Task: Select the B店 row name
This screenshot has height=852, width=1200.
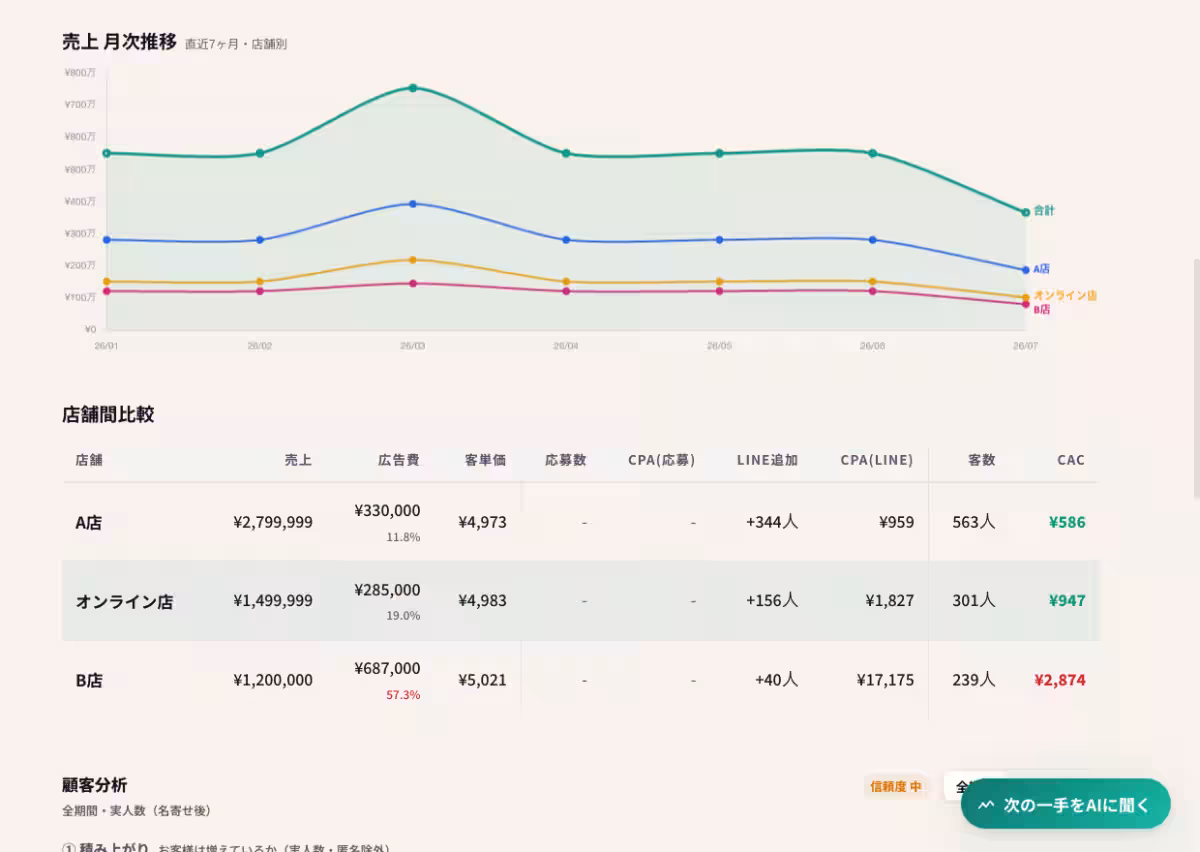Action: coord(89,680)
